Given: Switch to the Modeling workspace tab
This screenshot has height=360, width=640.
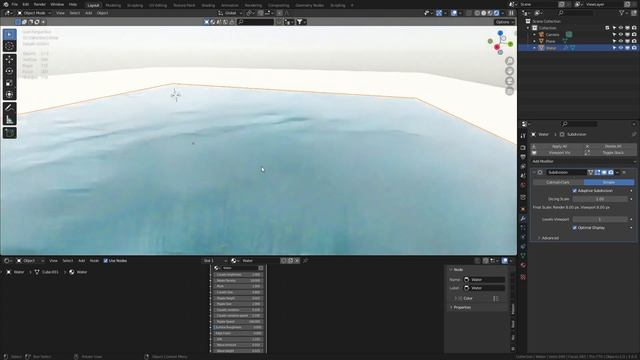Looking at the screenshot, I should point(113,5).
